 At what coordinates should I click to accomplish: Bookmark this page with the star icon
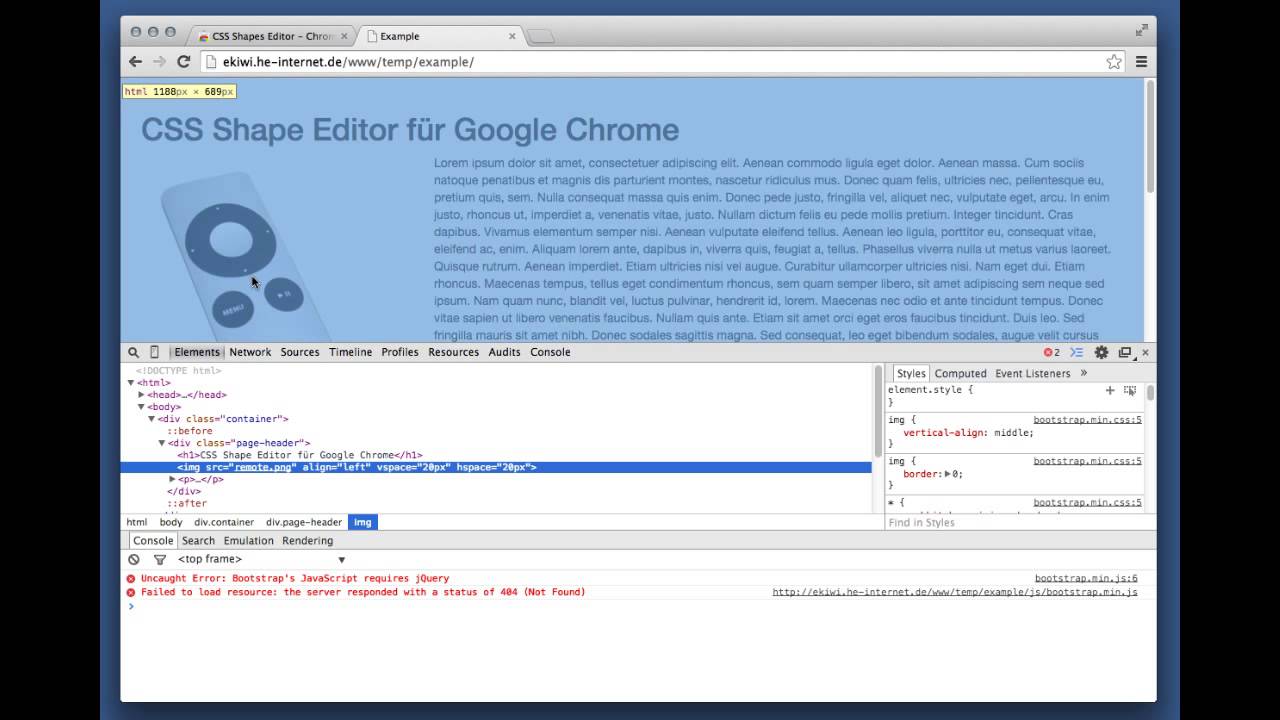coord(1114,62)
